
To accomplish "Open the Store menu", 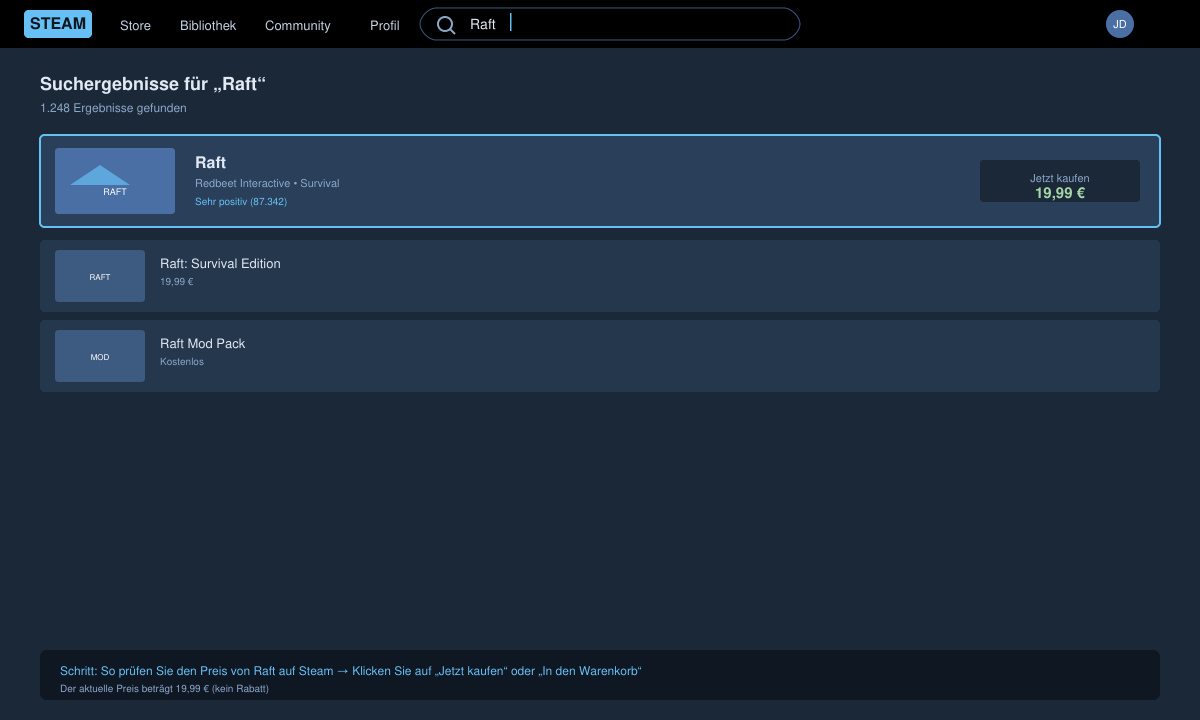I will pyautogui.click(x=135, y=25).
